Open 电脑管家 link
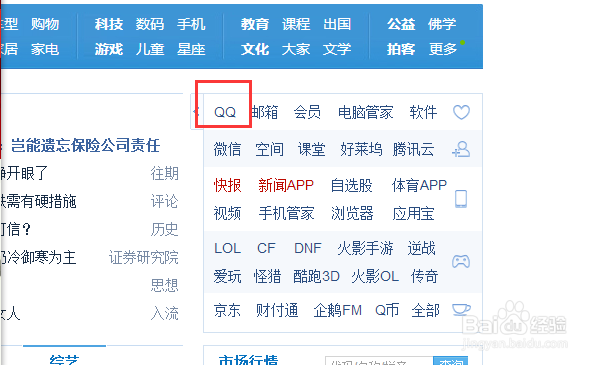The height and width of the screenshot is (365, 603). [365, 112]
